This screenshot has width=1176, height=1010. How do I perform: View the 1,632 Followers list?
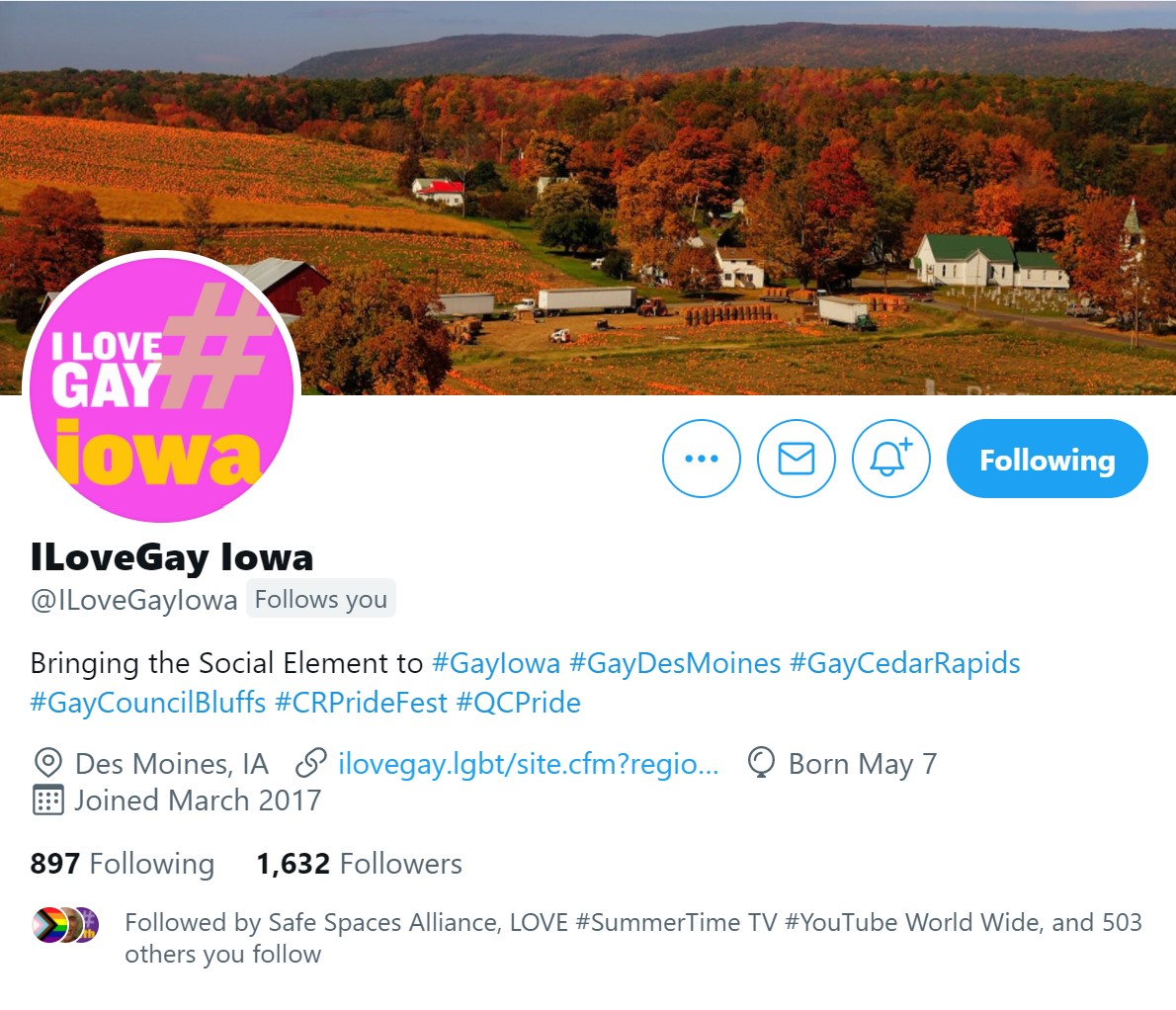click(x=360, y=864)
